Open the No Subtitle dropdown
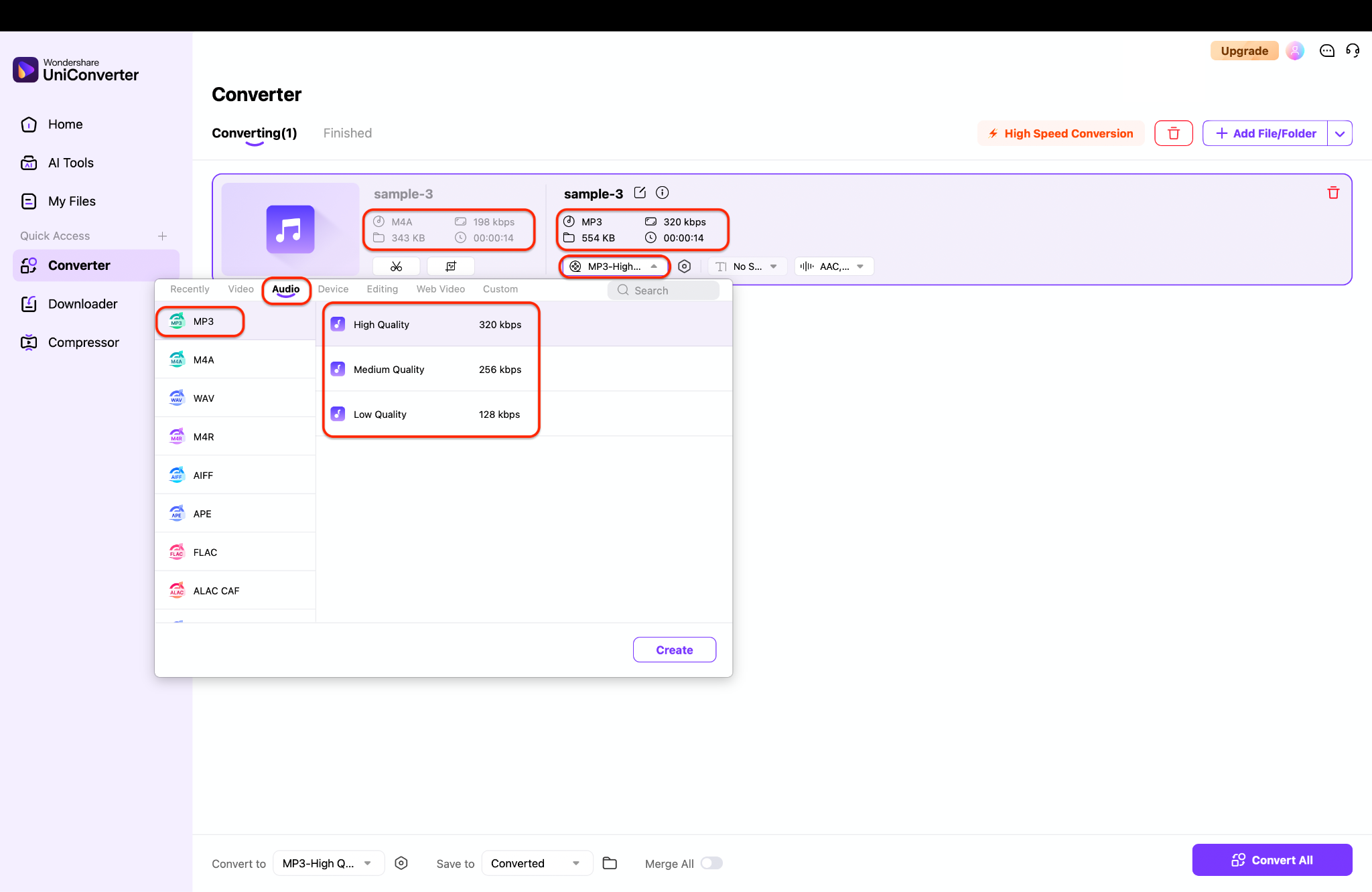Screen dimensions: 1372x892 tap(747, 267)
